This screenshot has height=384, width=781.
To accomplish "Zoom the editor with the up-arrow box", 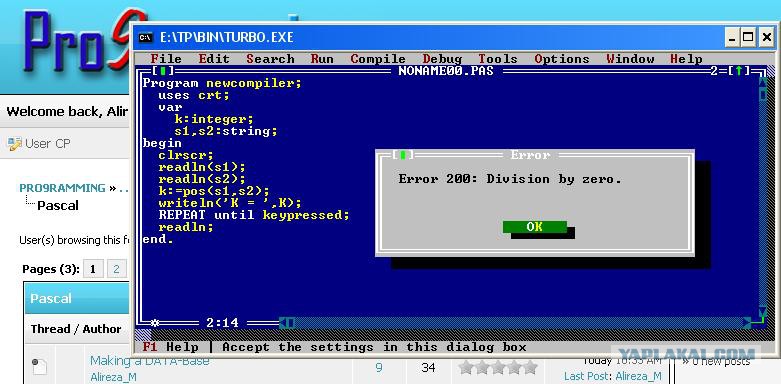I will pyautogui.click(x=739, y=71).
